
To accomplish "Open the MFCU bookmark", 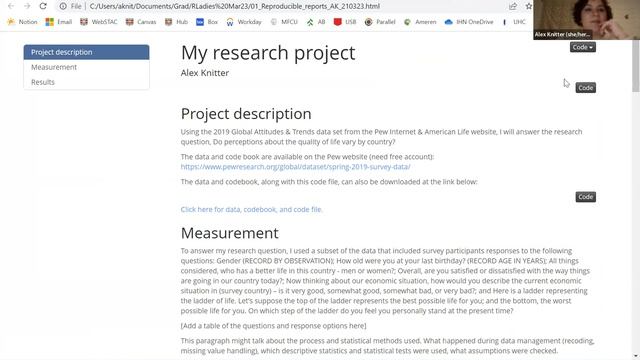I will pyautogui.click(x=284, y=22).
